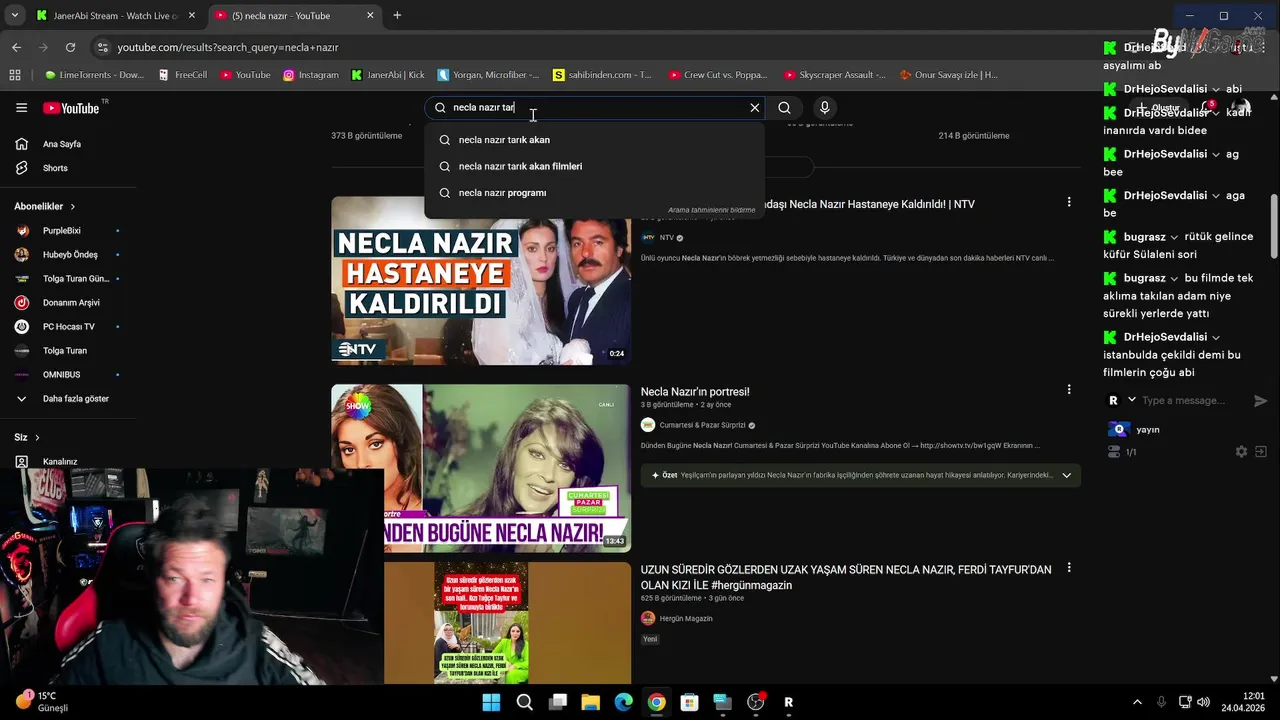Open Necla Nazır'ın portresi video title
This screenshot has height=720, width=1280.
point(695,392)
